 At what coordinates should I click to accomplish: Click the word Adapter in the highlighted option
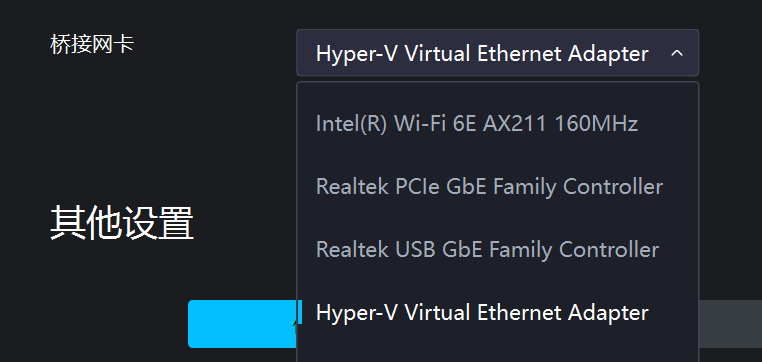pyautogui.click(x=608, y=313)
